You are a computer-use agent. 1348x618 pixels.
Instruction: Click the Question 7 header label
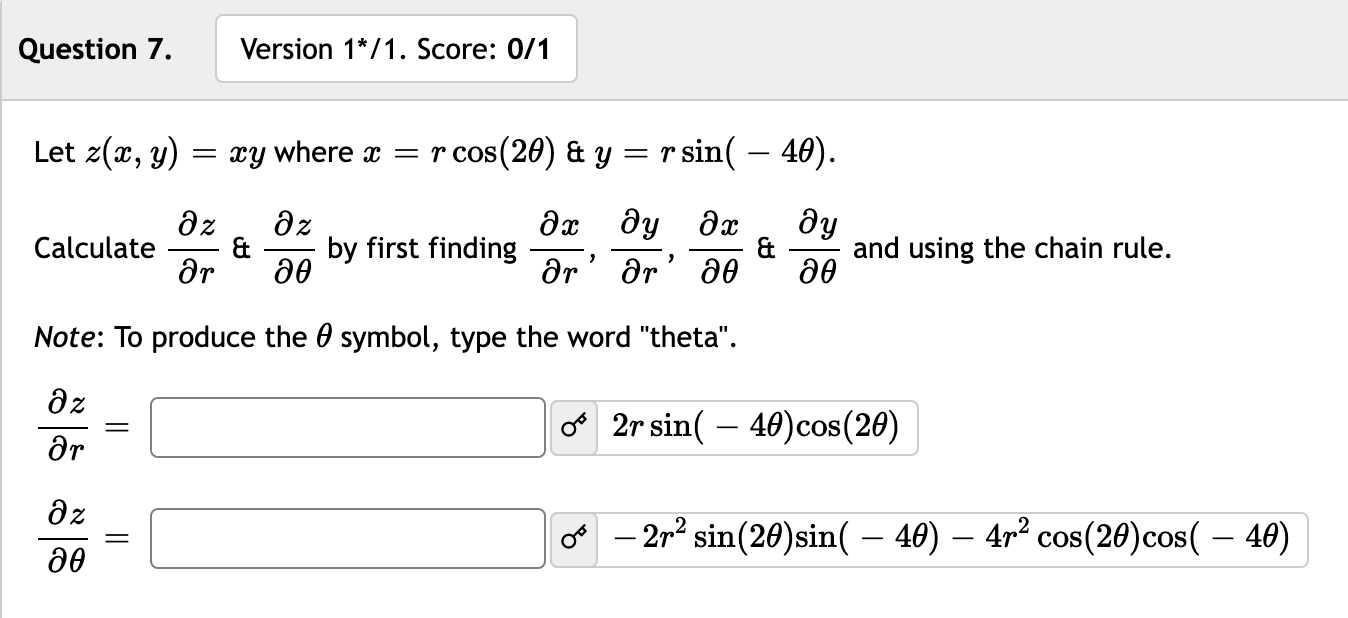[x=93, y=48]
